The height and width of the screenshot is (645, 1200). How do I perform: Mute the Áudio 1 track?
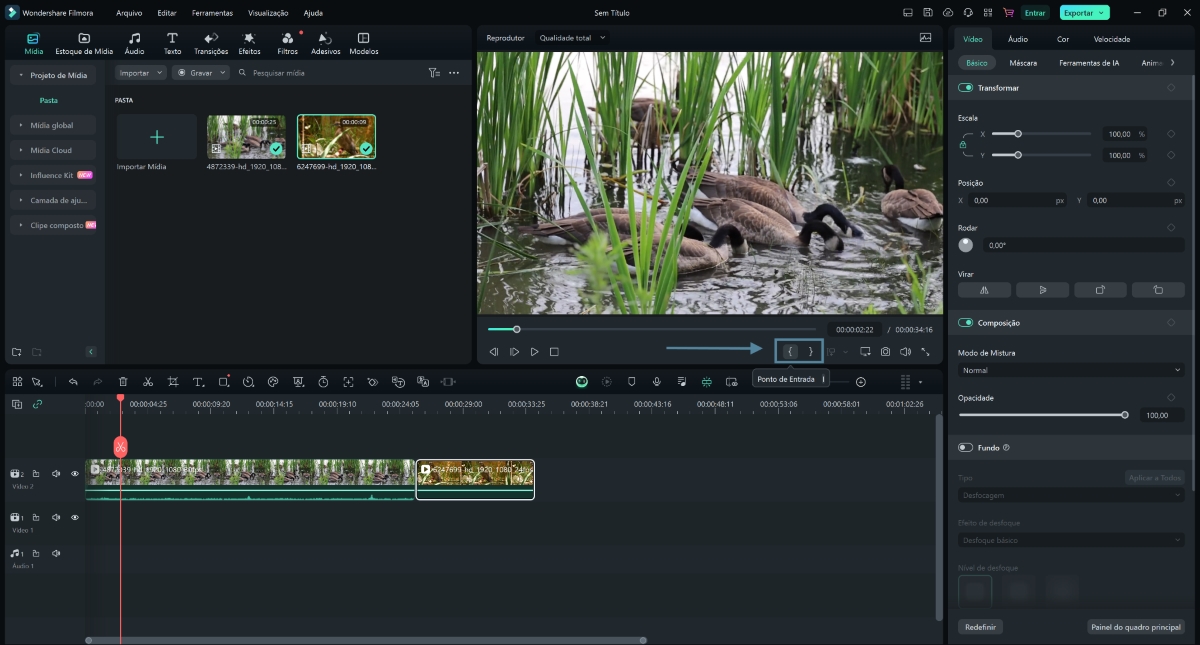click(x=56, y=553)
